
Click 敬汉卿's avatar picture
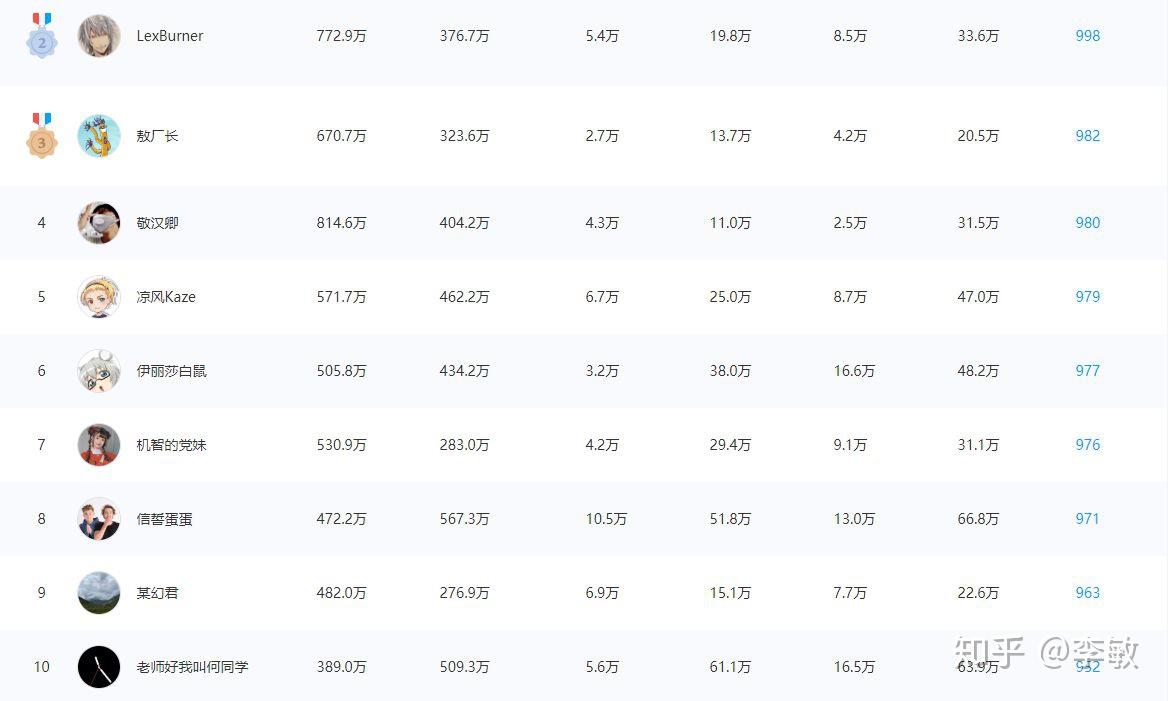[99, 223]
